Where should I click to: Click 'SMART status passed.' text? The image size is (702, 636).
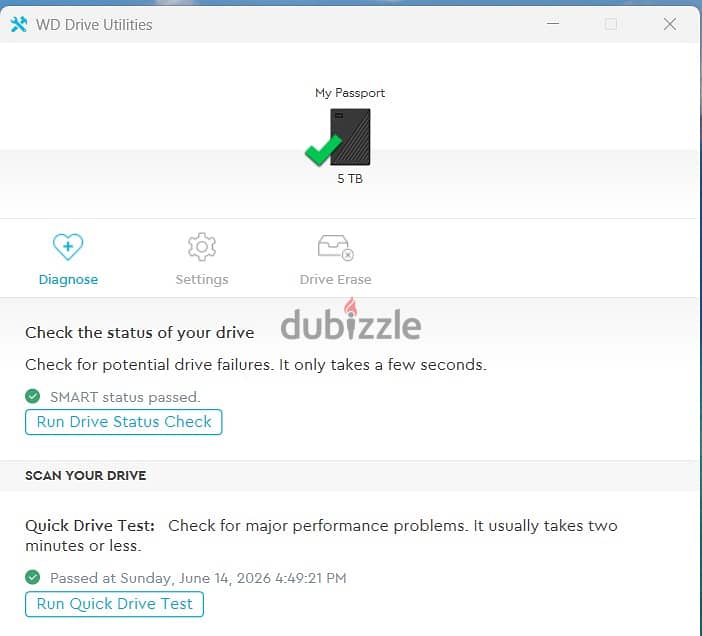(125, 397)
